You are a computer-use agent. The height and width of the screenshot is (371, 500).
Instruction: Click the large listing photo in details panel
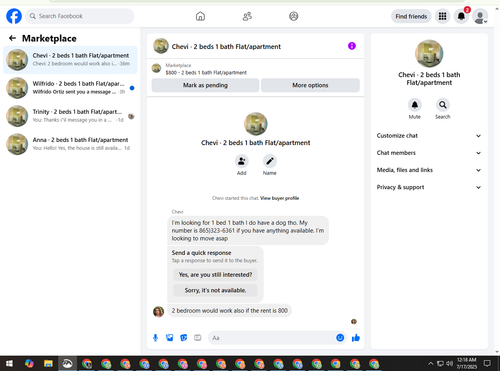[429, 54]
